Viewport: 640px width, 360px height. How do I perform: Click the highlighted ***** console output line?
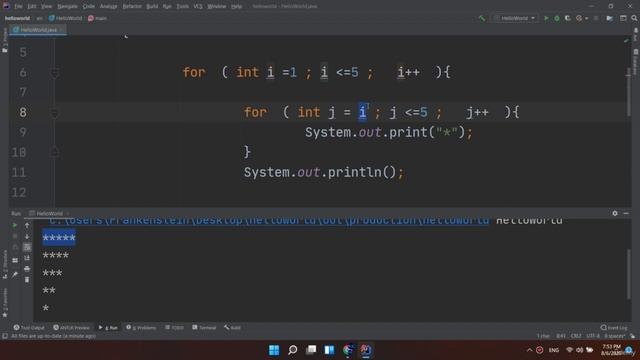[59, 238]
